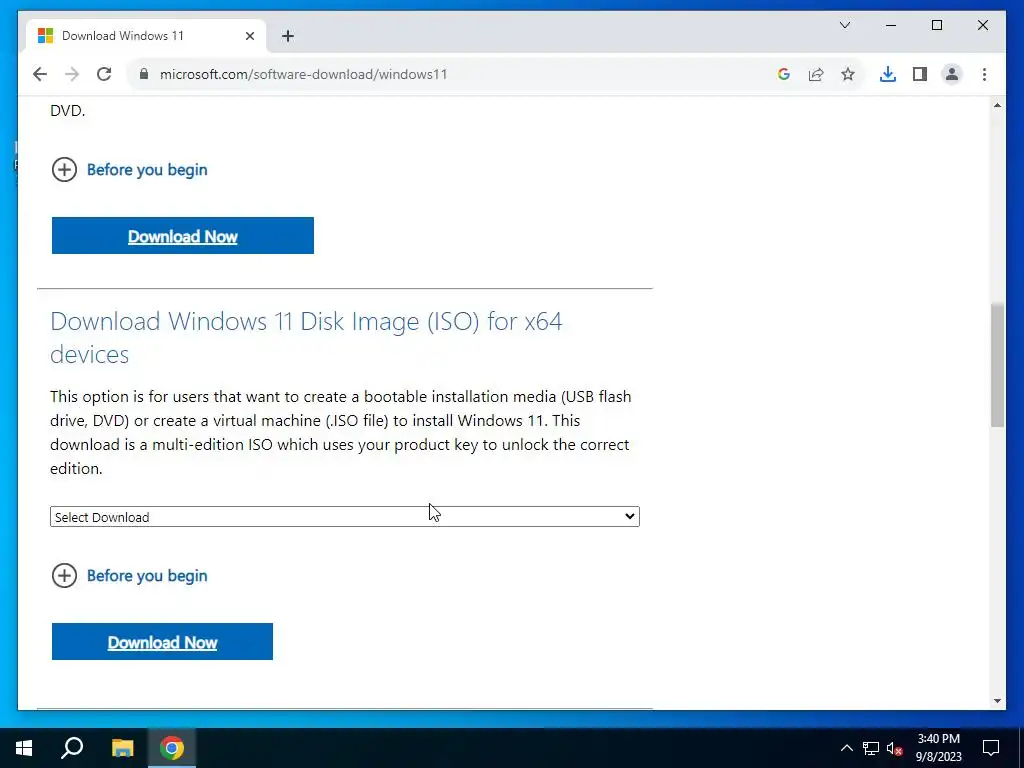The image size is (1024, 768).
Task: Click the Chrome taskbar icon
Action: 172,748
